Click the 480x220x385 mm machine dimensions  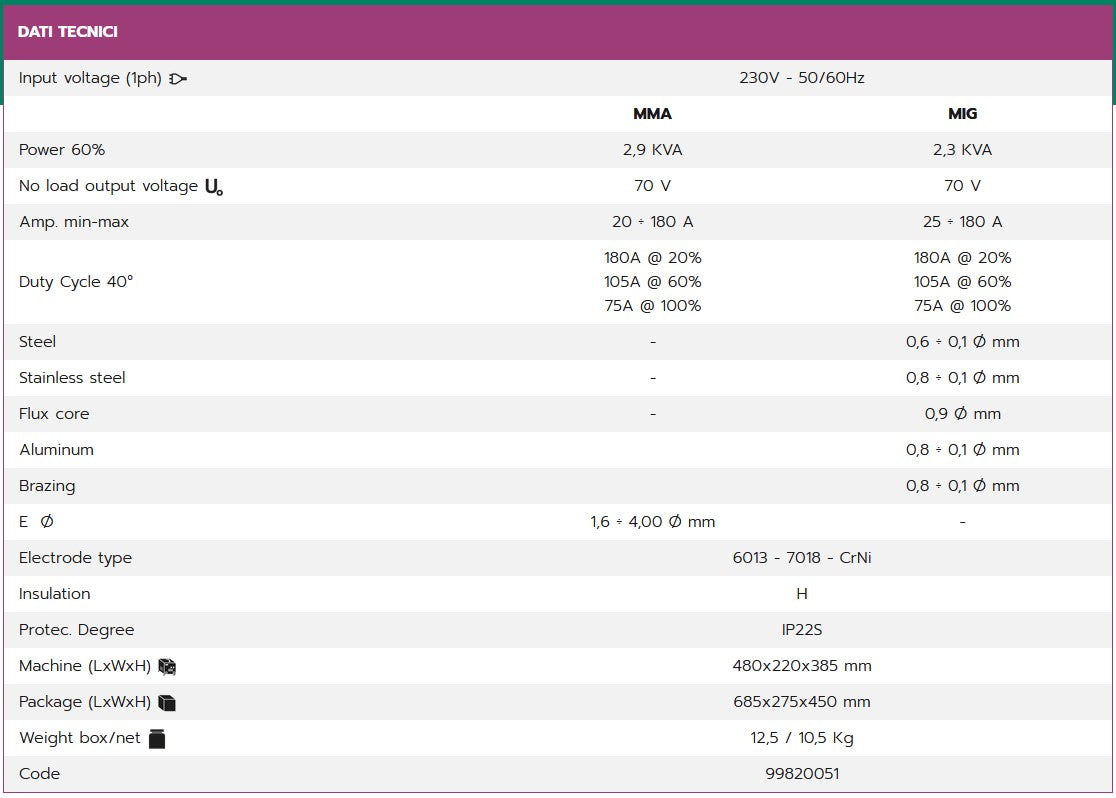tap(802, 666)
